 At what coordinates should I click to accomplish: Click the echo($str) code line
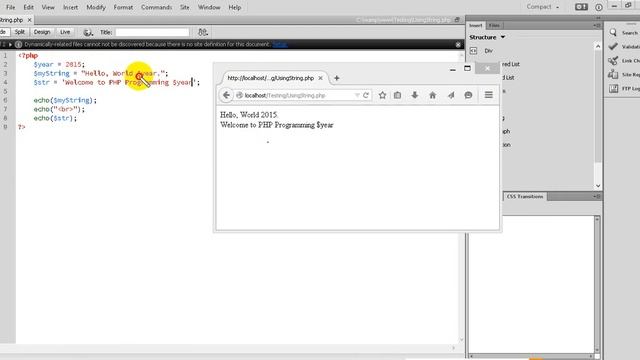[55, 118]
